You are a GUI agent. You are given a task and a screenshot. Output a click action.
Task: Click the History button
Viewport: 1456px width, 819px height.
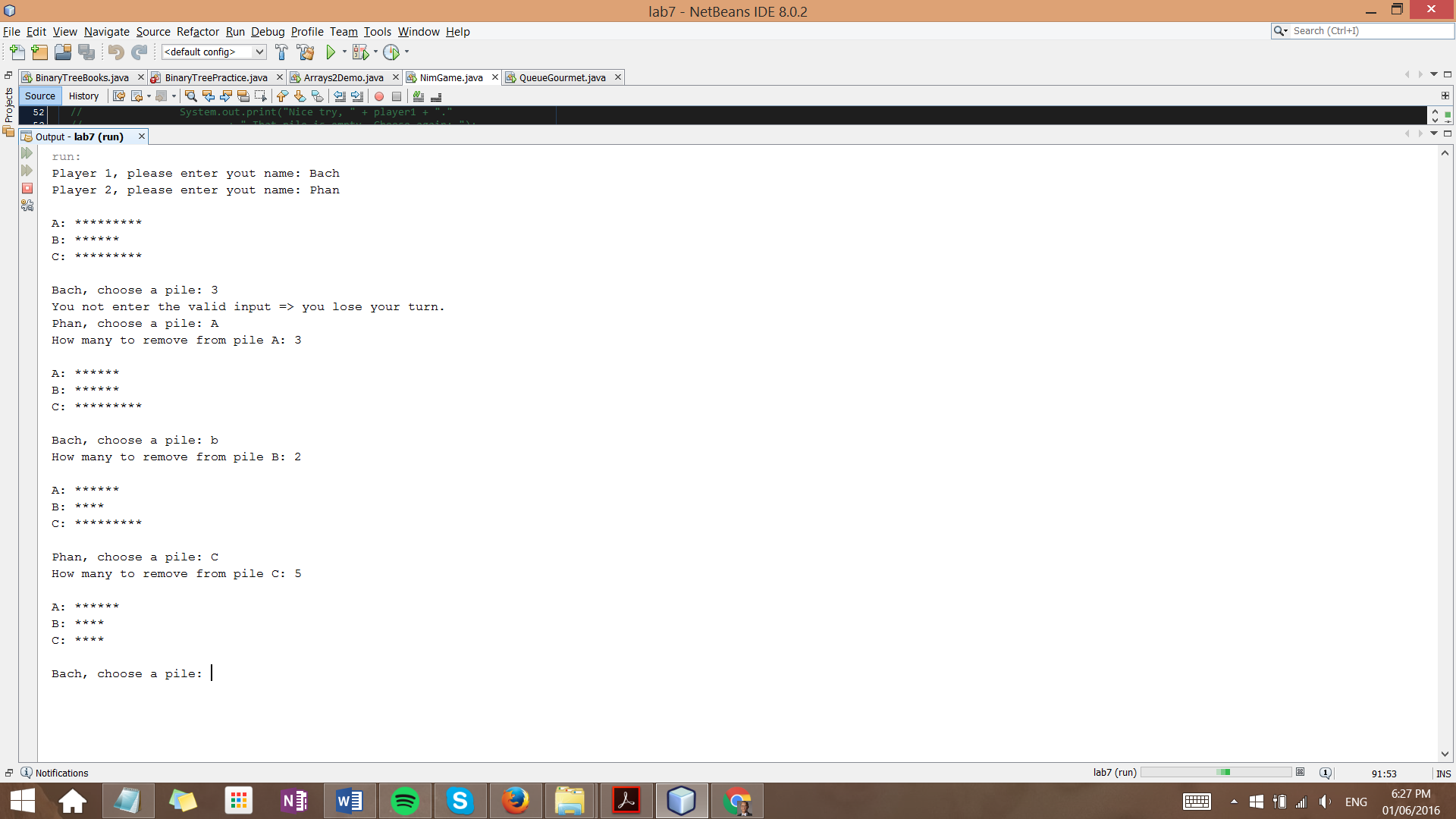[x=83, y=96]
